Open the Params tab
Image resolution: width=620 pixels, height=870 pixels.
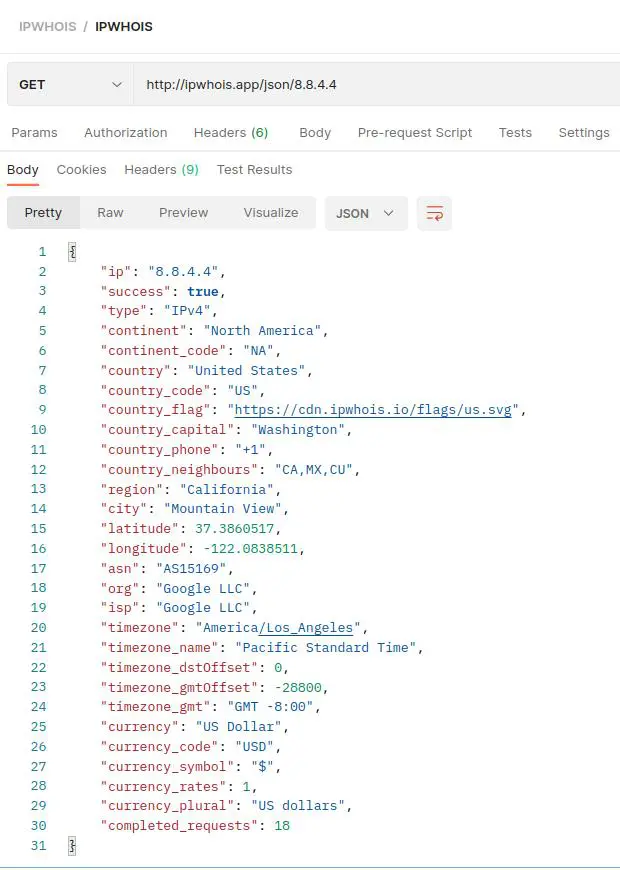34,132
